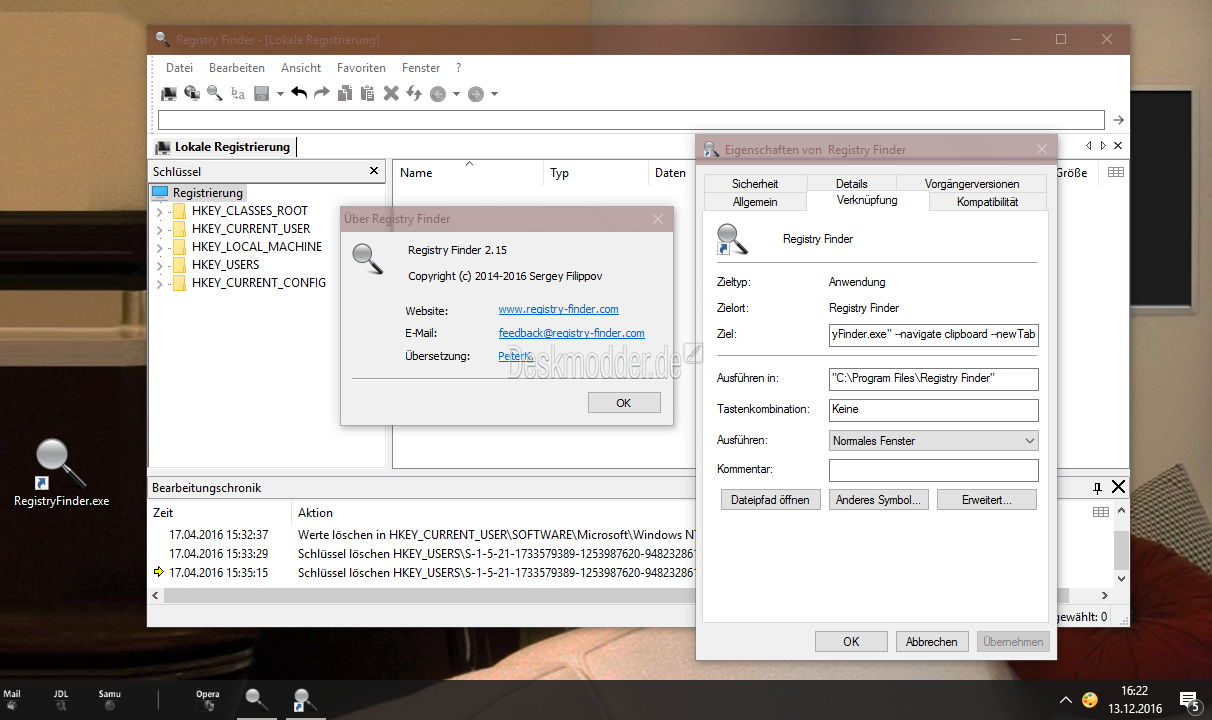Screen dimensions: 1212x720
Task: Open the Fenster menu
Action: (421, 68)
